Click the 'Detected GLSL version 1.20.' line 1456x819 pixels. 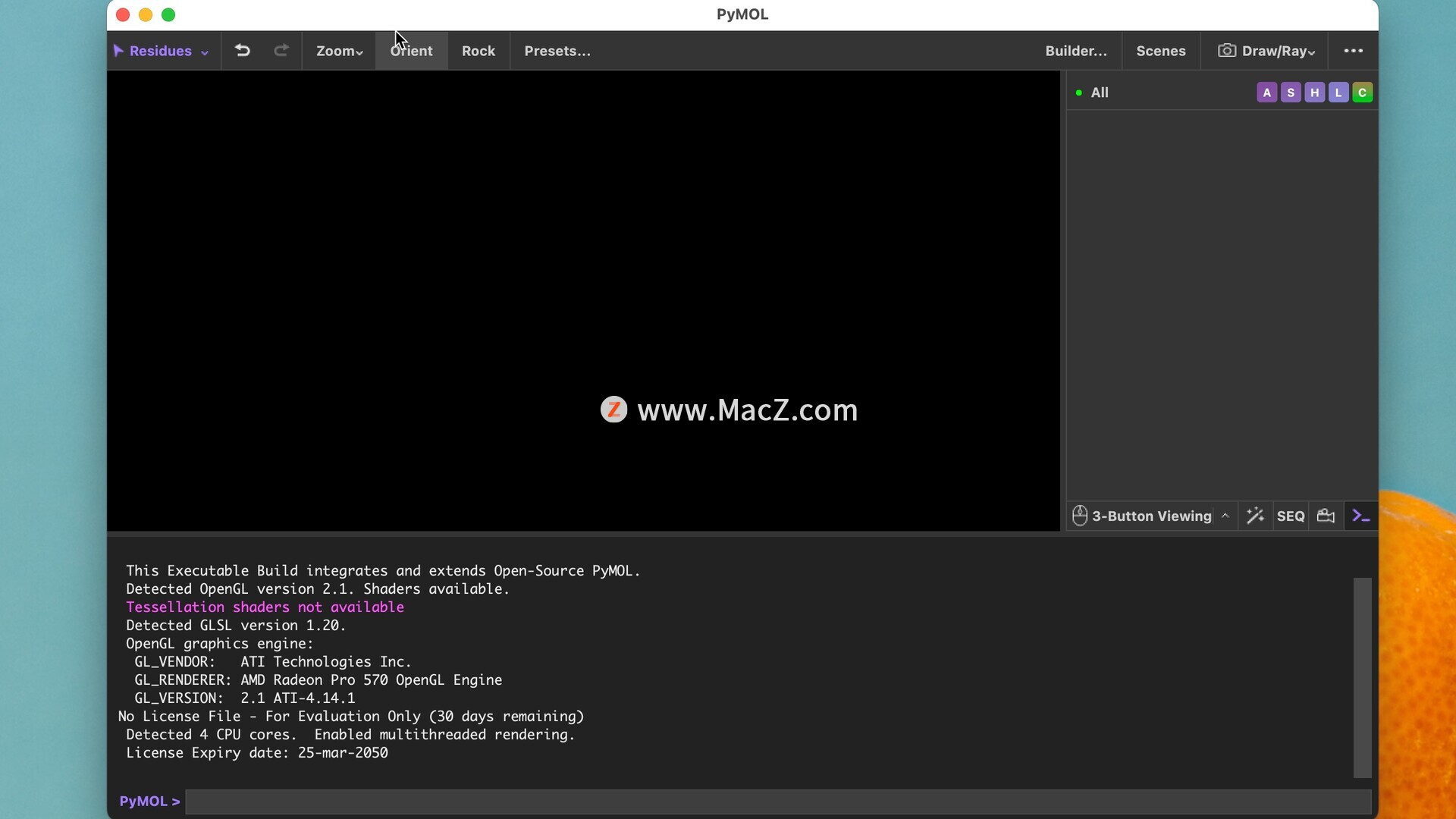pyautogui.click(x=236, y=626)
